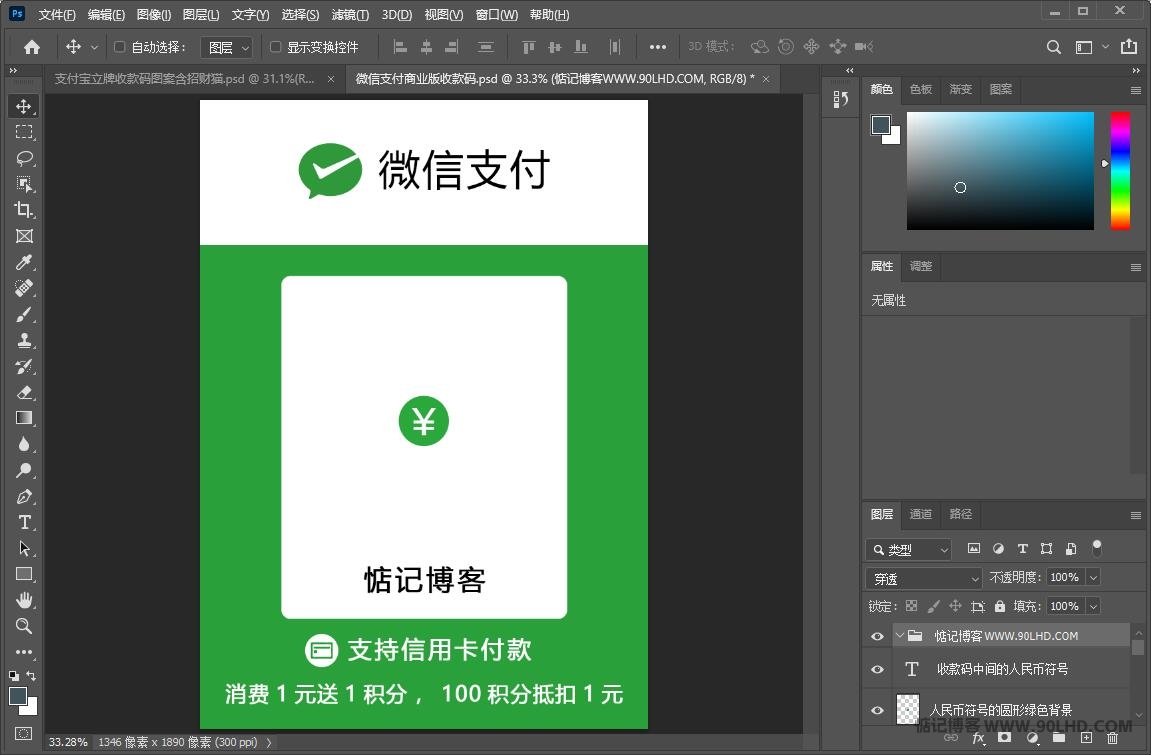The width and height of the screenshot is (1151, 755).
Task: Swap foreground and background colors
Action: tap(31, 675)
